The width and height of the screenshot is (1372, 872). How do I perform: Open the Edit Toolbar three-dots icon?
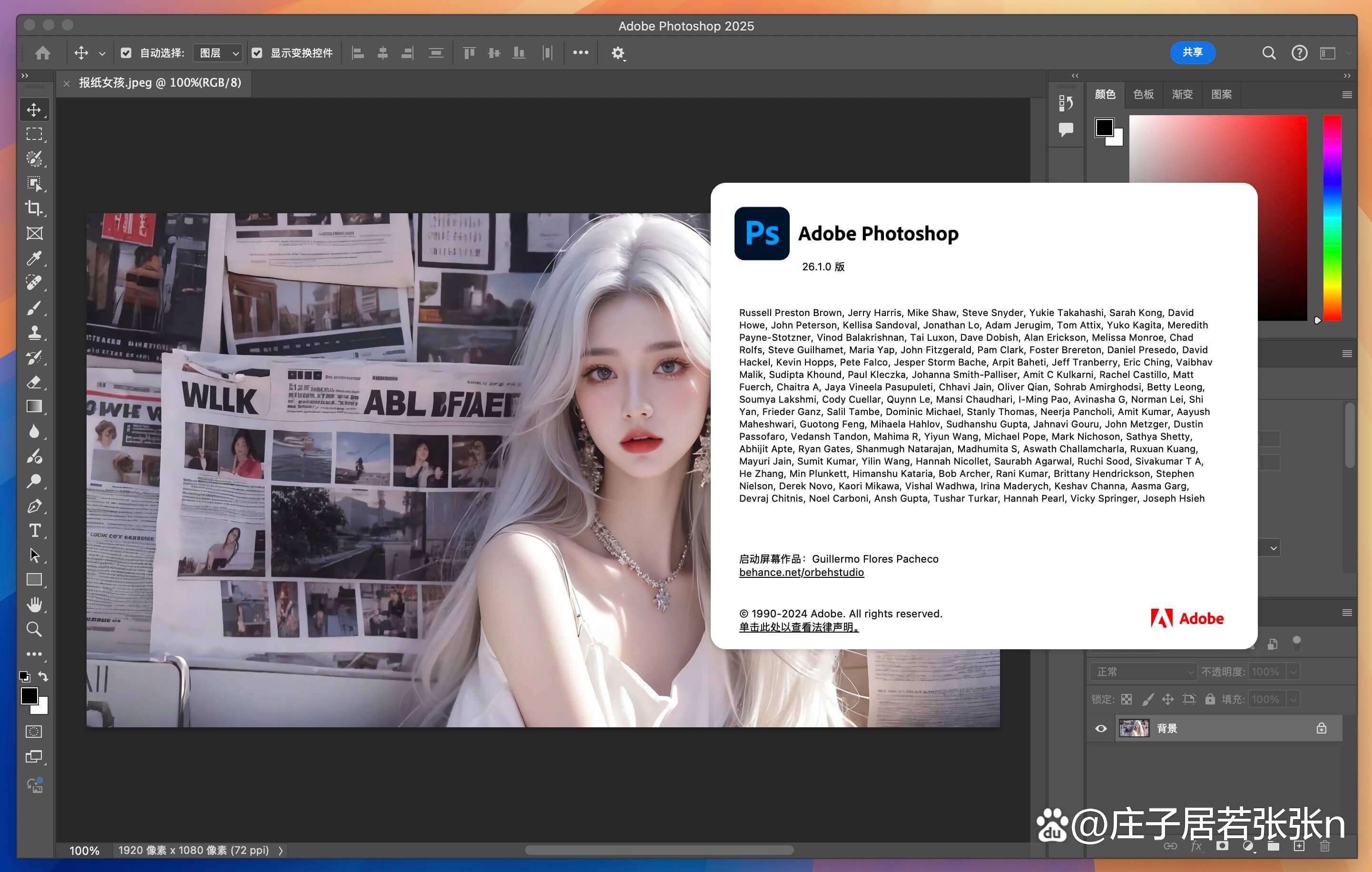34,654
